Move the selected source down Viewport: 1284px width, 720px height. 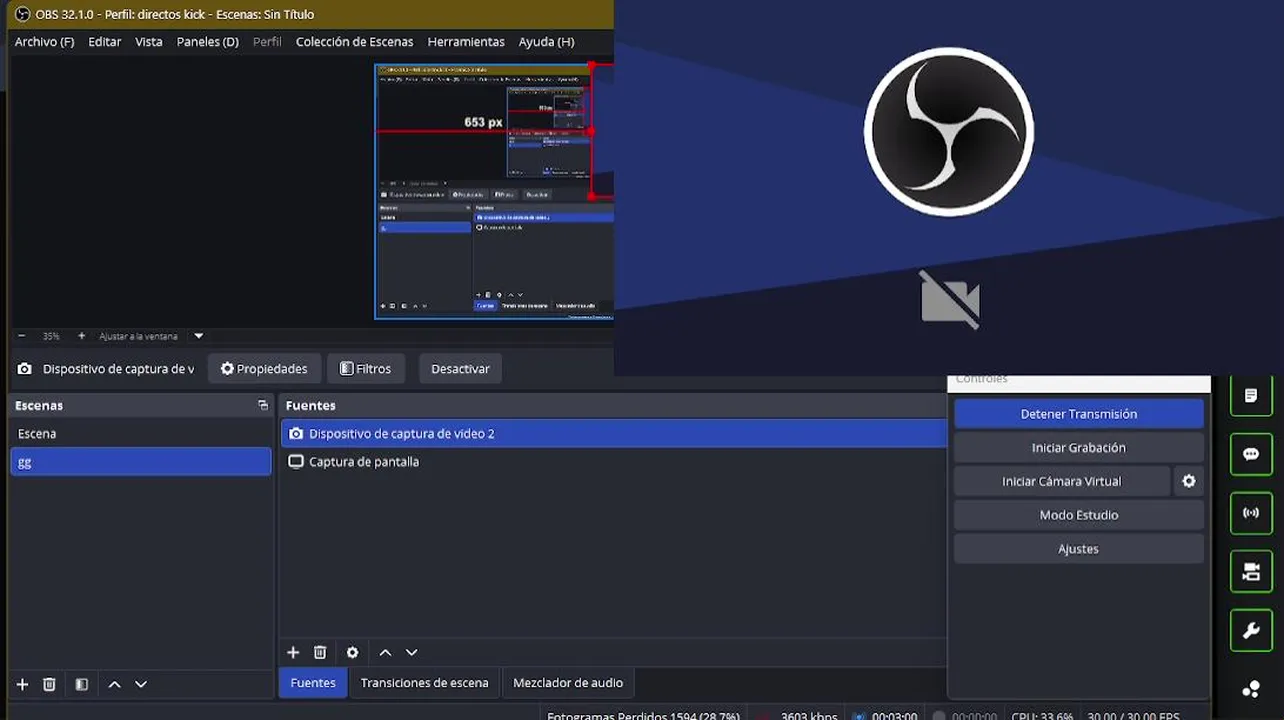(x=411, y=652)
